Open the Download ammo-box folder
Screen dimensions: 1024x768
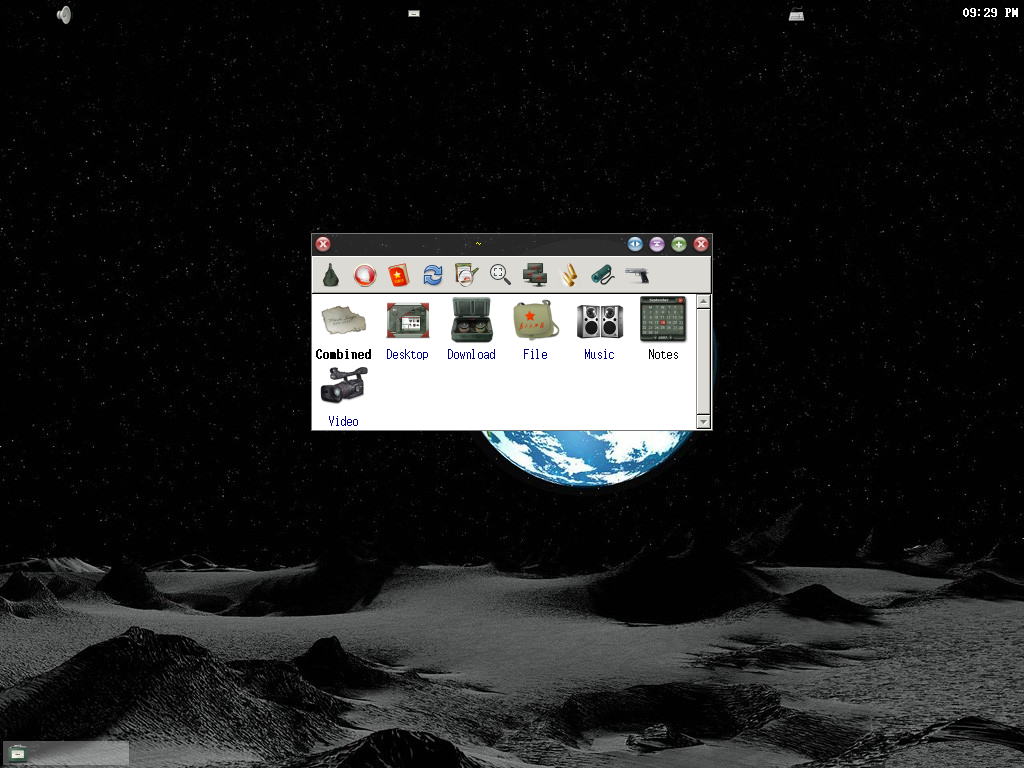pyautogui.click(x=472, y=330)
